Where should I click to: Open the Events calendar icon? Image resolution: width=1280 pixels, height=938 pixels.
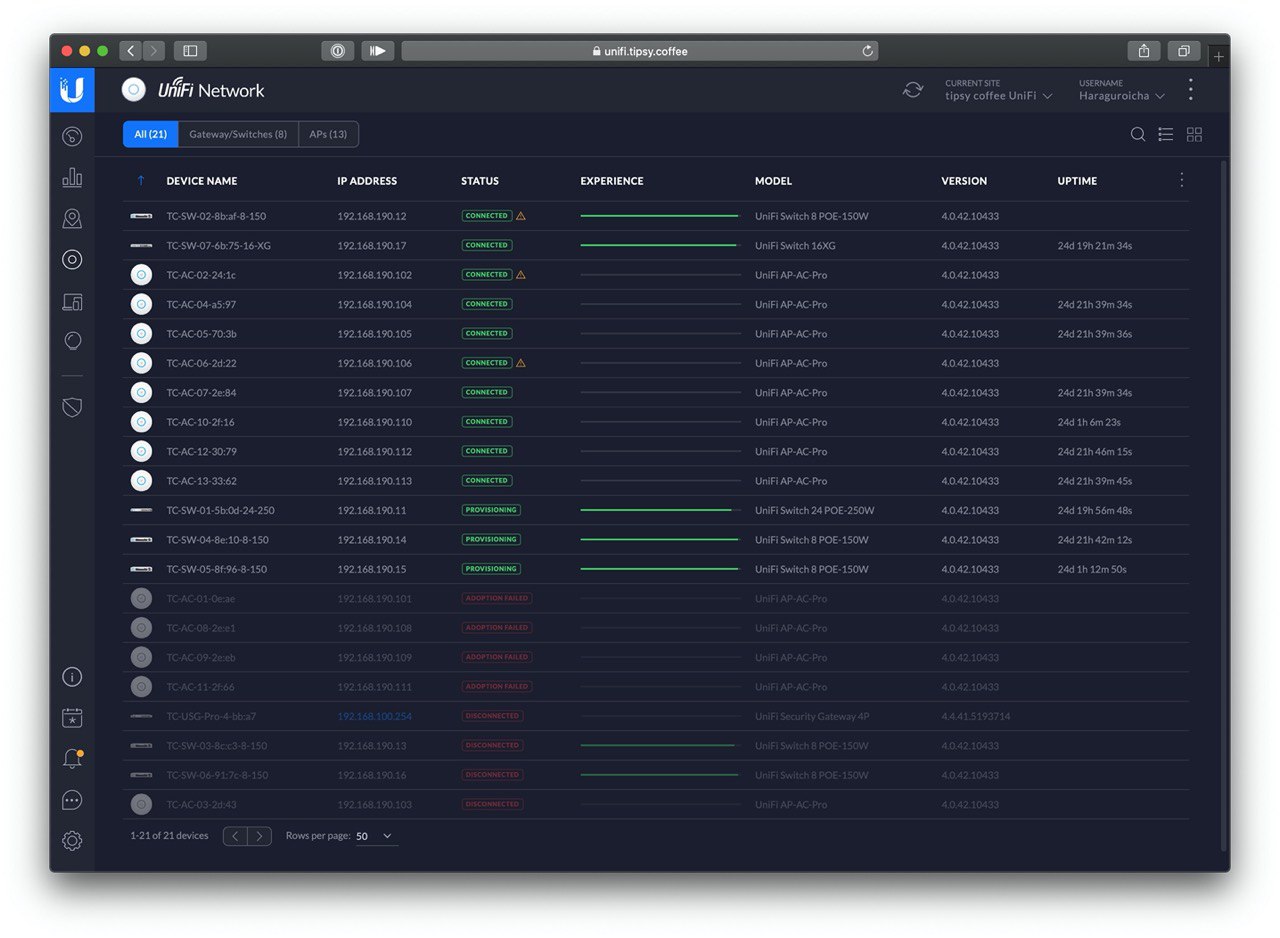[72, 718]
